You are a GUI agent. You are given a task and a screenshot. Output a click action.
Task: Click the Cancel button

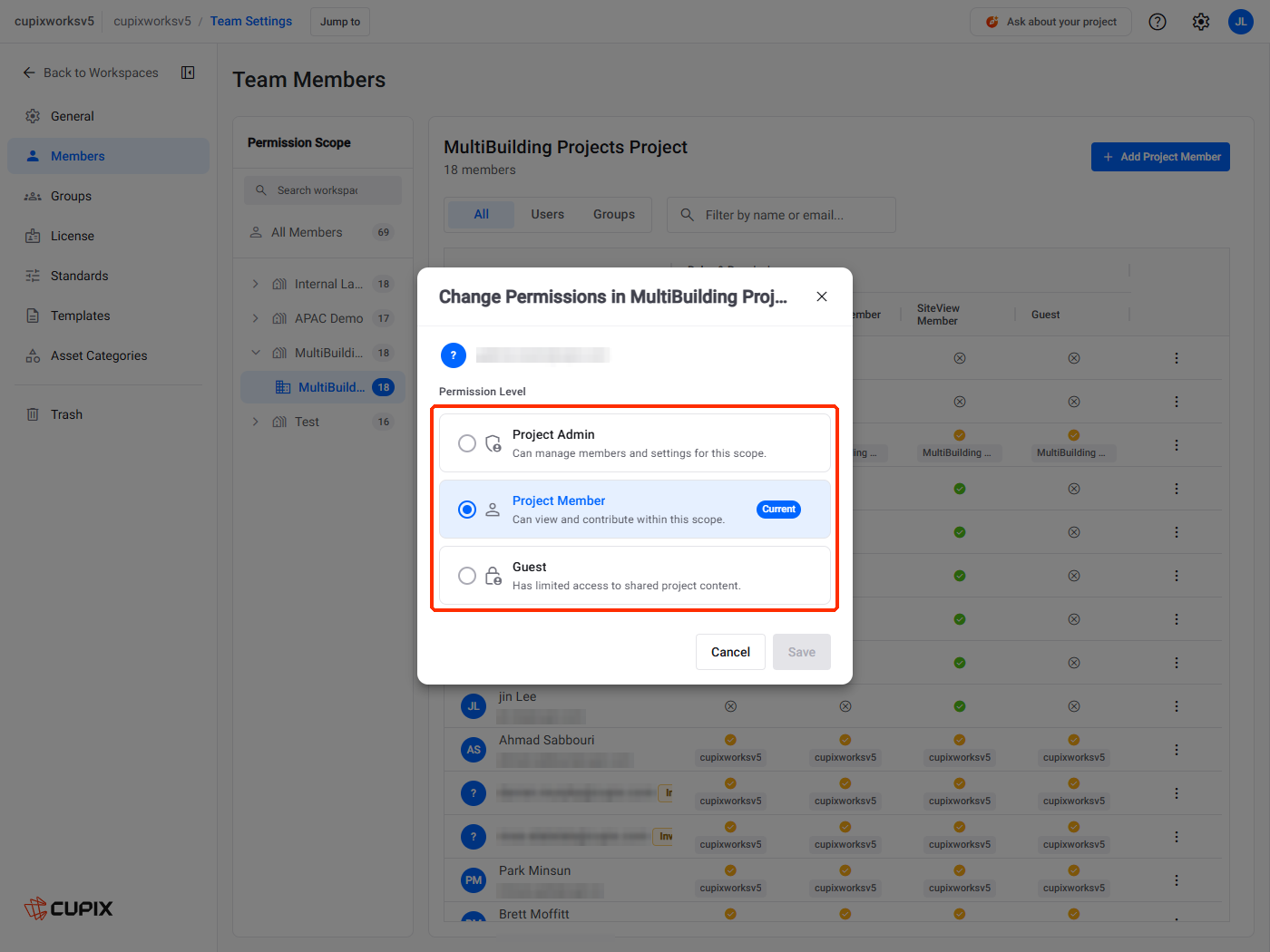[730, 652]
